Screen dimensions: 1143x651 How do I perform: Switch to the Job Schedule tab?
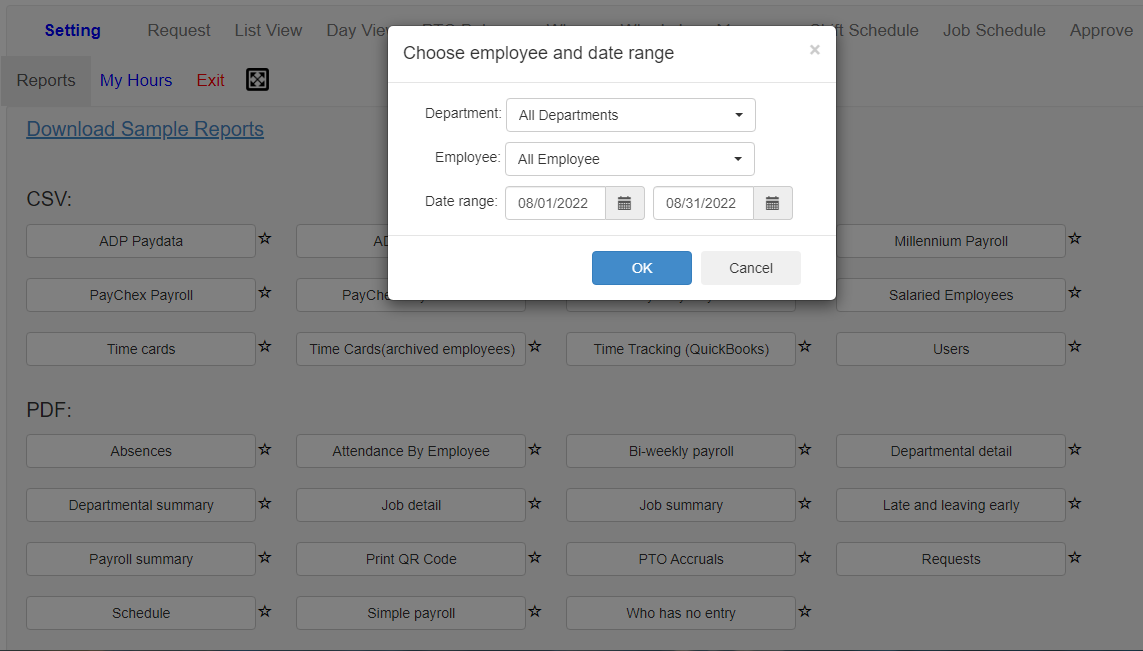994,30
